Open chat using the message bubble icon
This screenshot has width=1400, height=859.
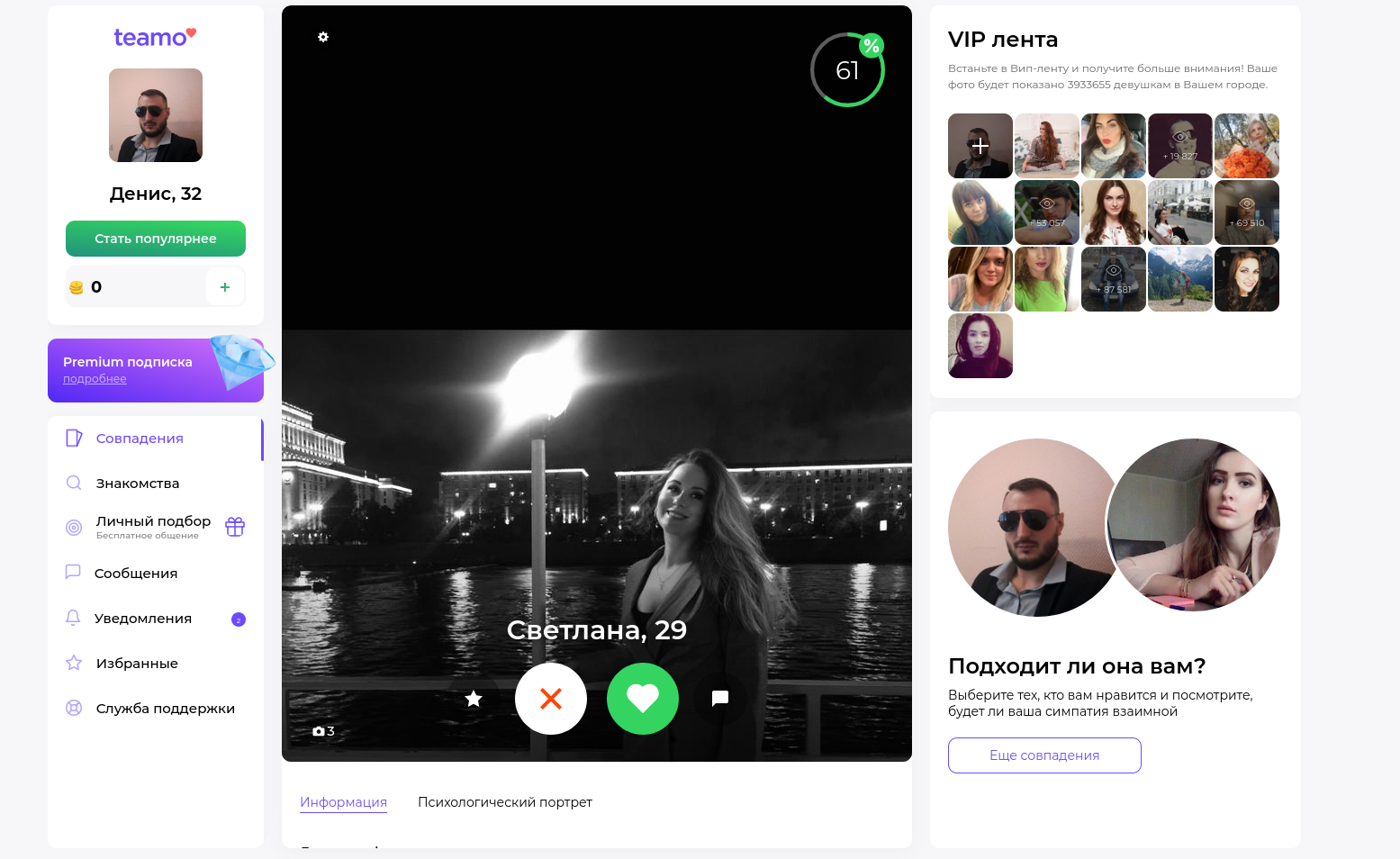click(719, 699)
